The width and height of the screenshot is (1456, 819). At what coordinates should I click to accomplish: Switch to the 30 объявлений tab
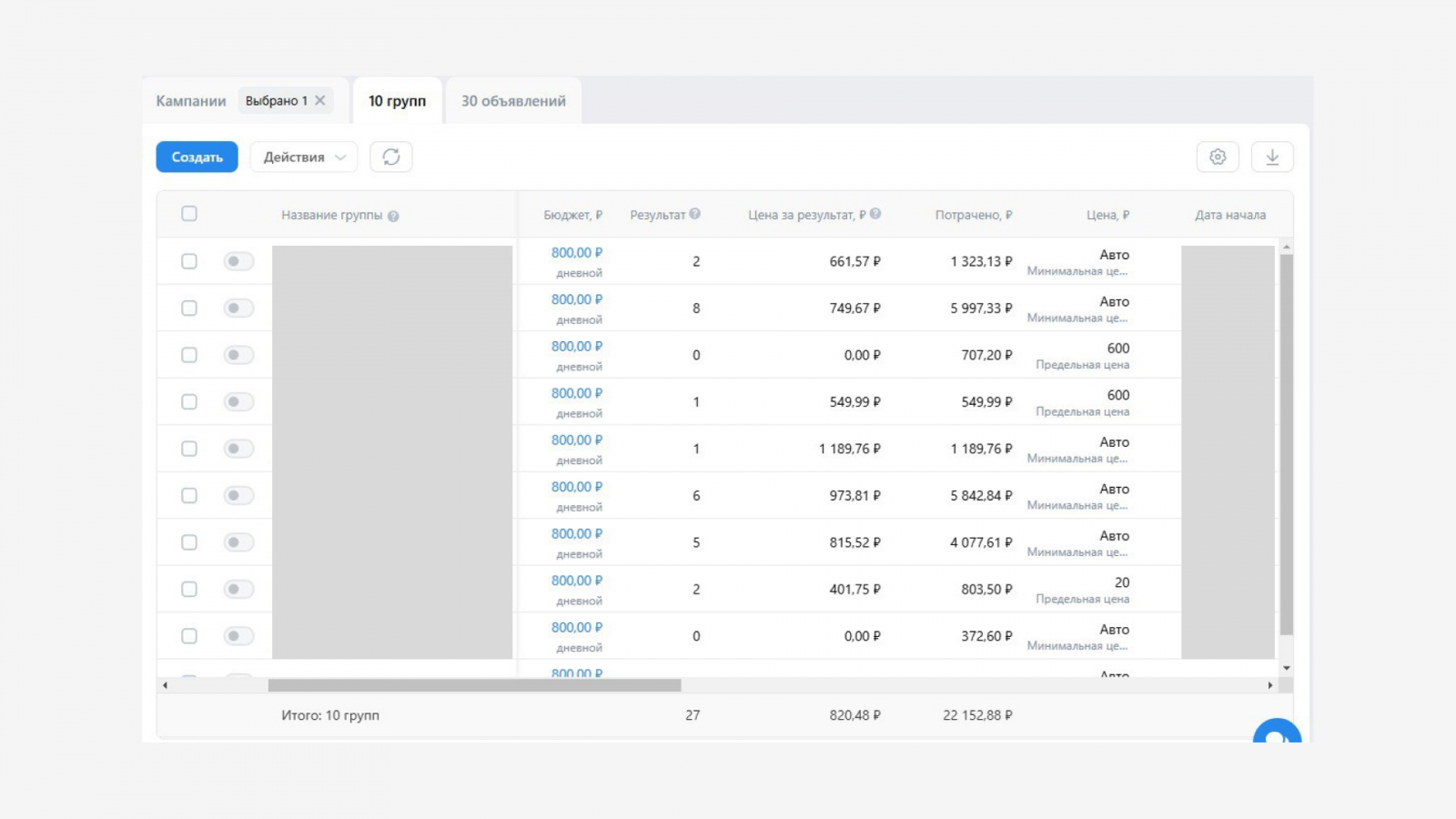(x=513, y=101)
